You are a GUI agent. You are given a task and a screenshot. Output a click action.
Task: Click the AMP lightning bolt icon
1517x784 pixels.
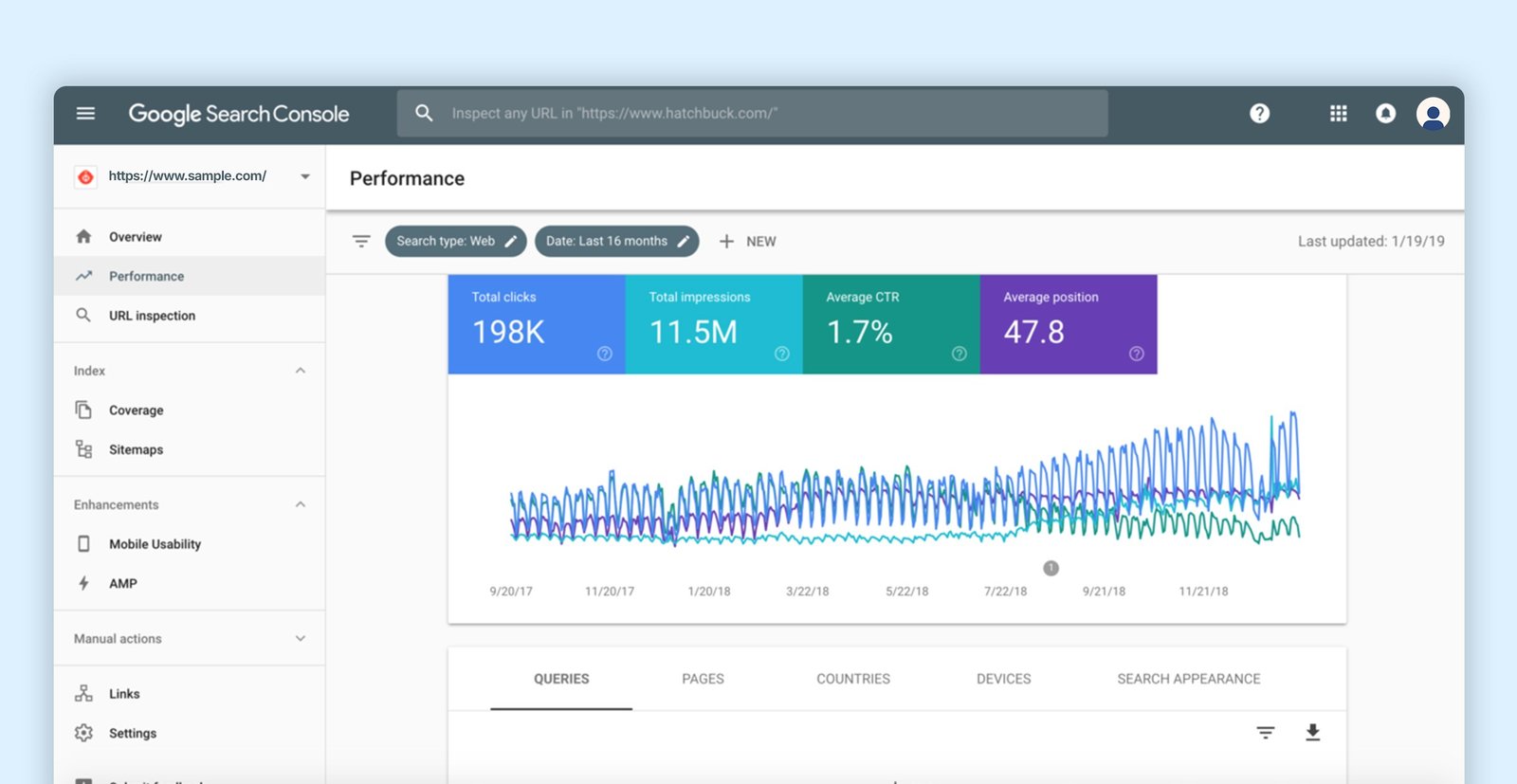pos(83,583)
